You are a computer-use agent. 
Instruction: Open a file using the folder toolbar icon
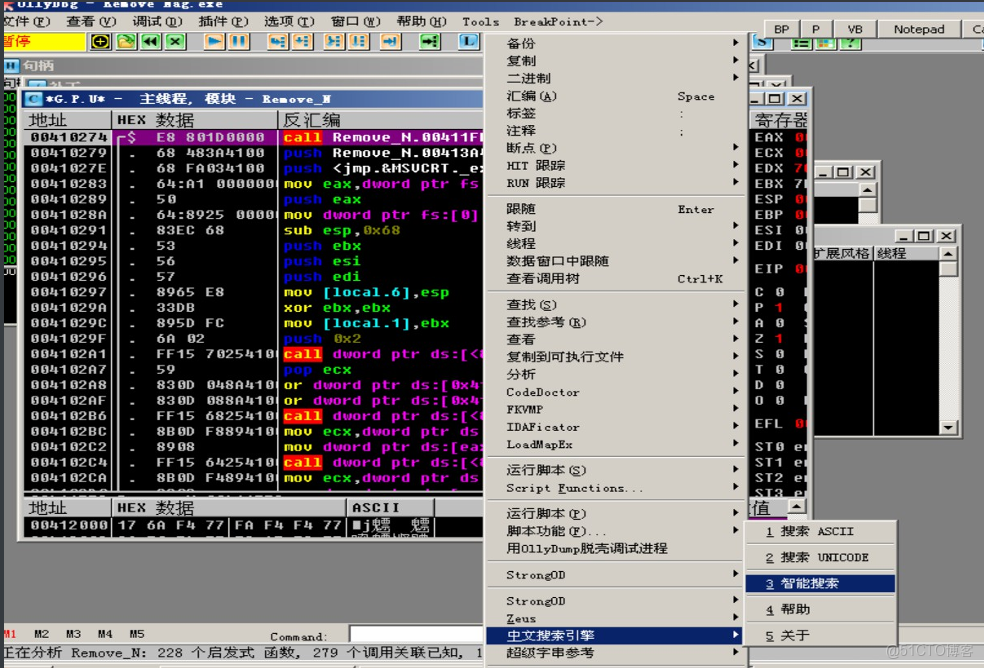click(x=125, y=41)
